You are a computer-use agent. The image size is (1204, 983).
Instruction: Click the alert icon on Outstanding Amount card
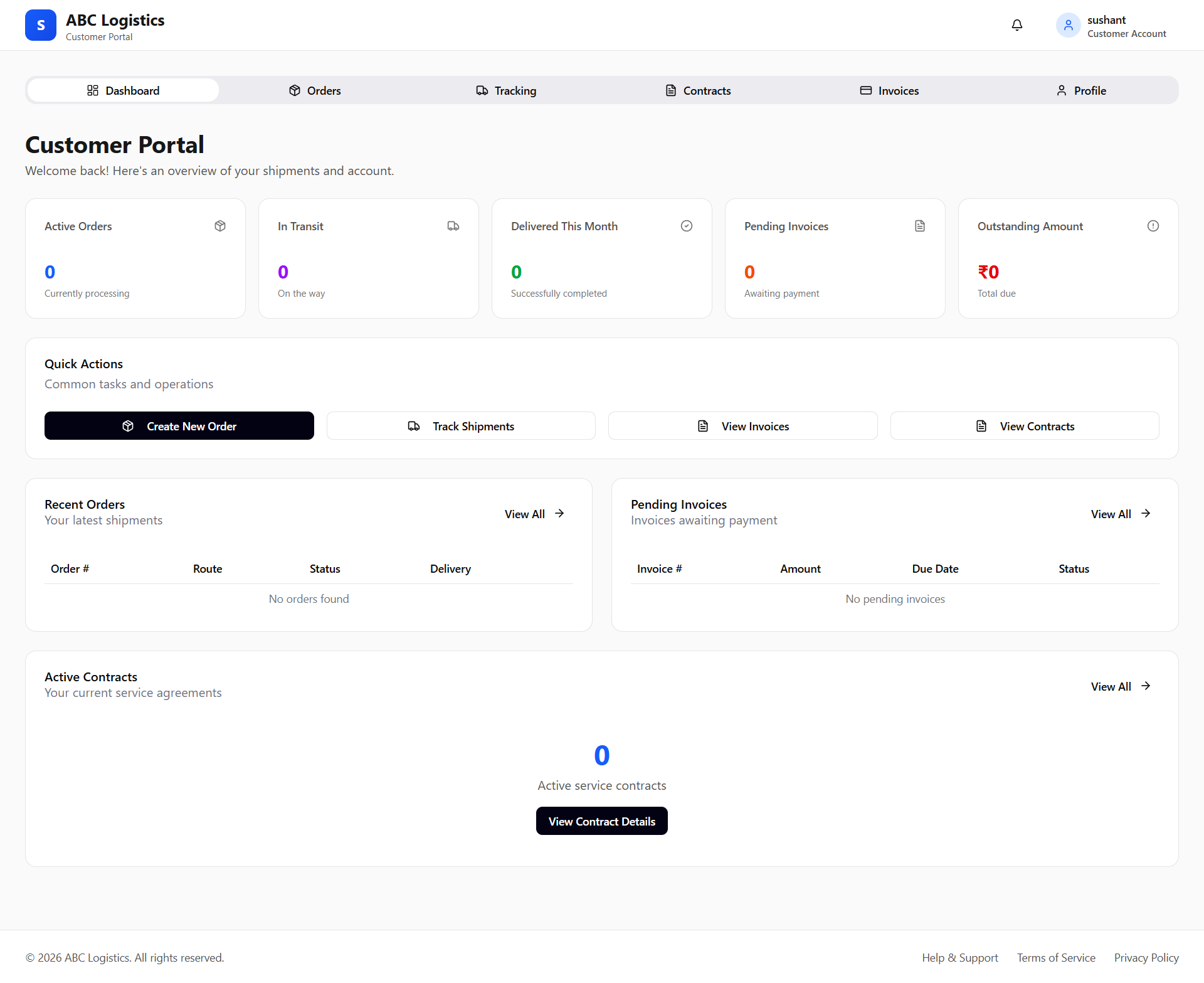pos(1153,226)
